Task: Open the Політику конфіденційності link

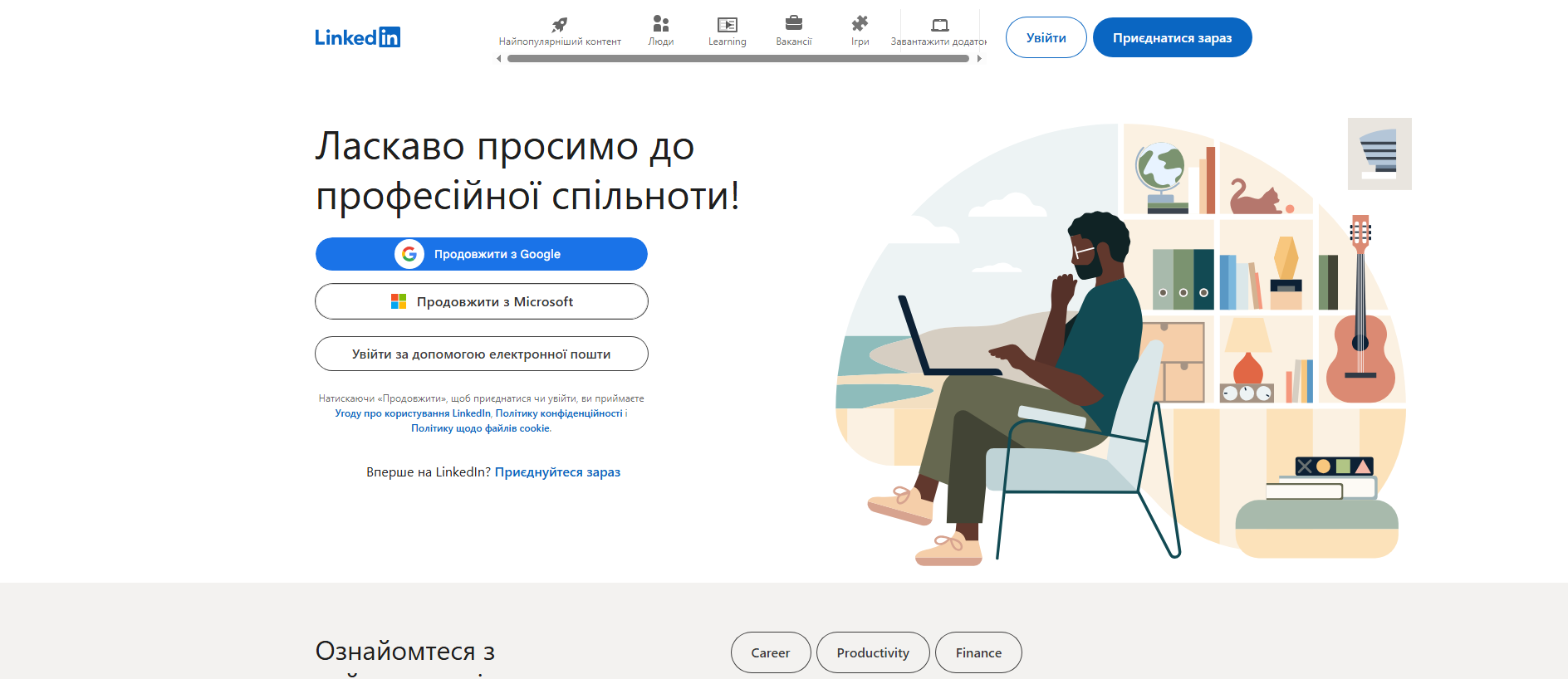Action: (559, 413)
